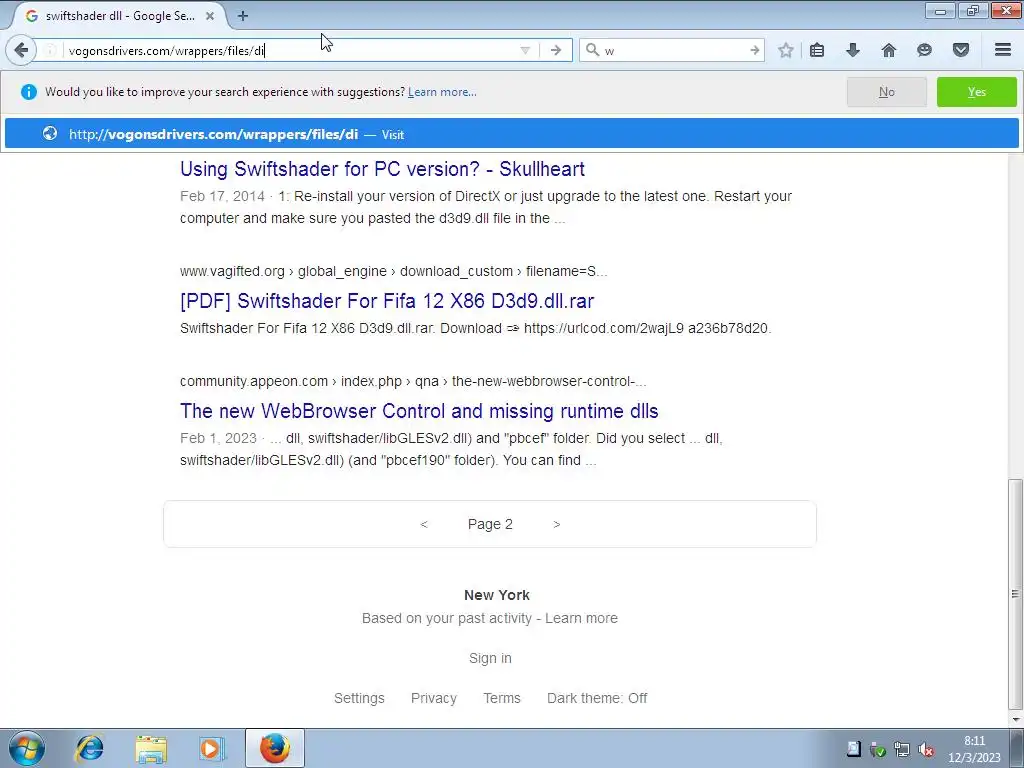
Task: Open Windows Explorer folder taskbar icon
Action: [x=151, y=748]
